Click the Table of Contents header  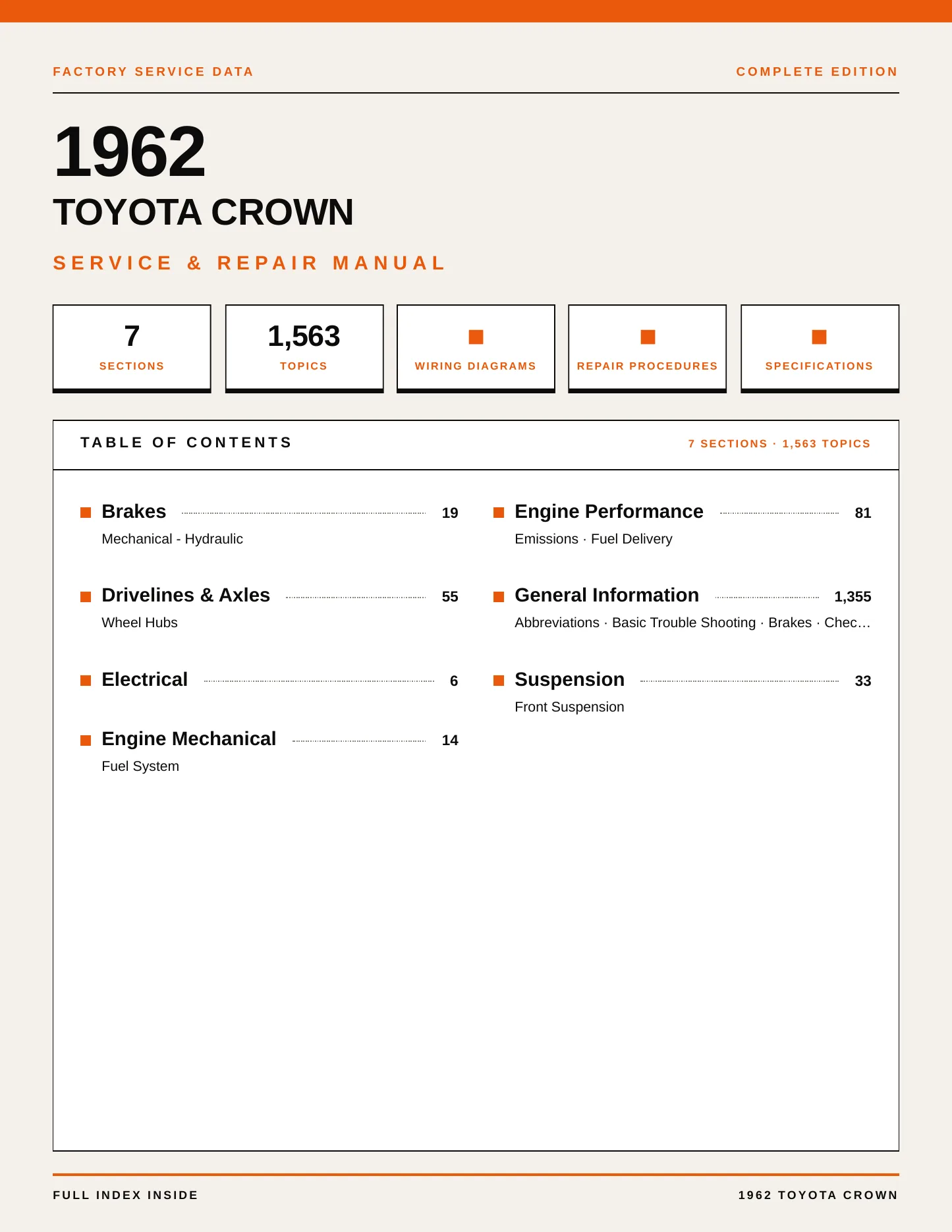[x=186, y=443]
